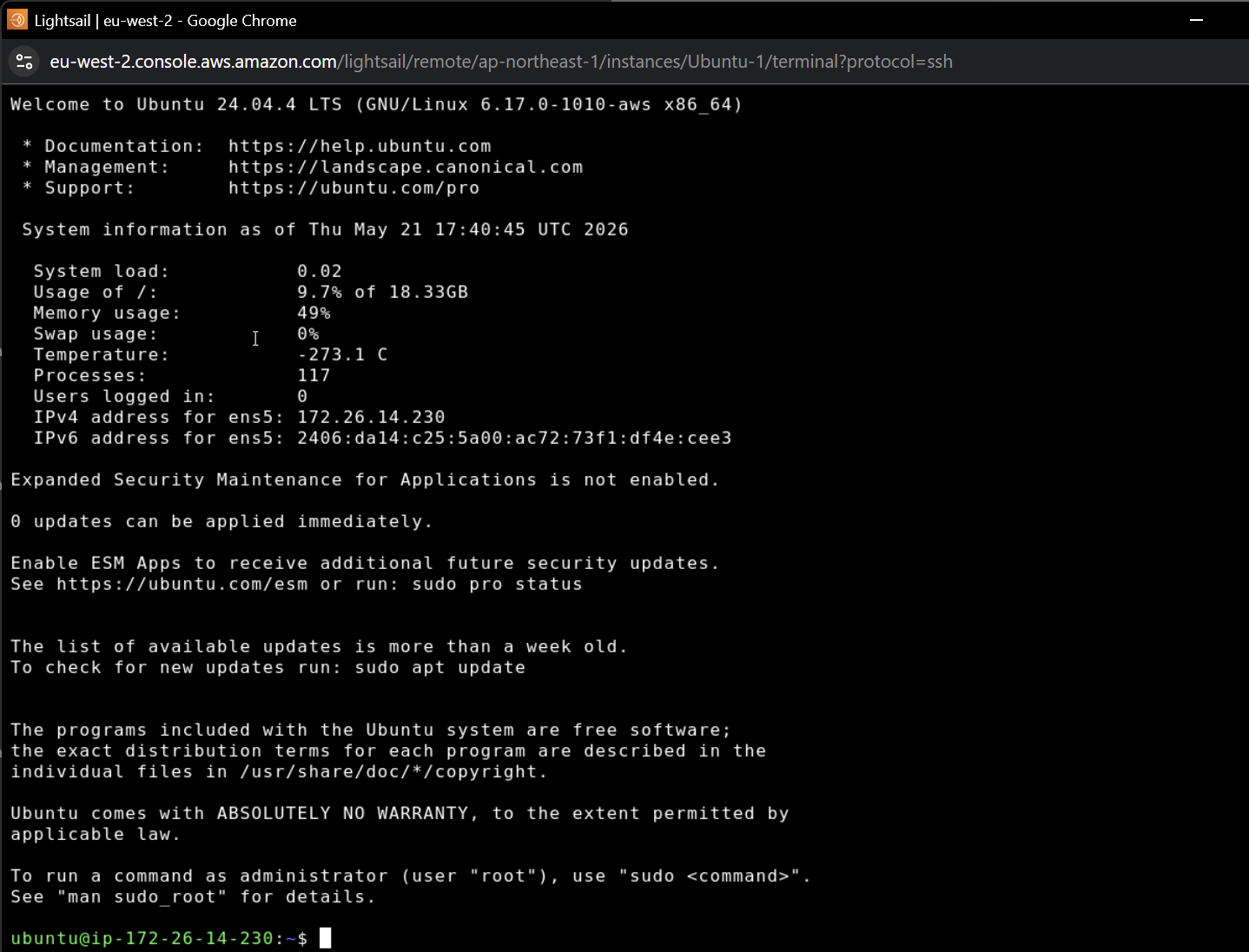
Task: Click the 'sudo pro status' command text
Action: click(x=497, y=584)
